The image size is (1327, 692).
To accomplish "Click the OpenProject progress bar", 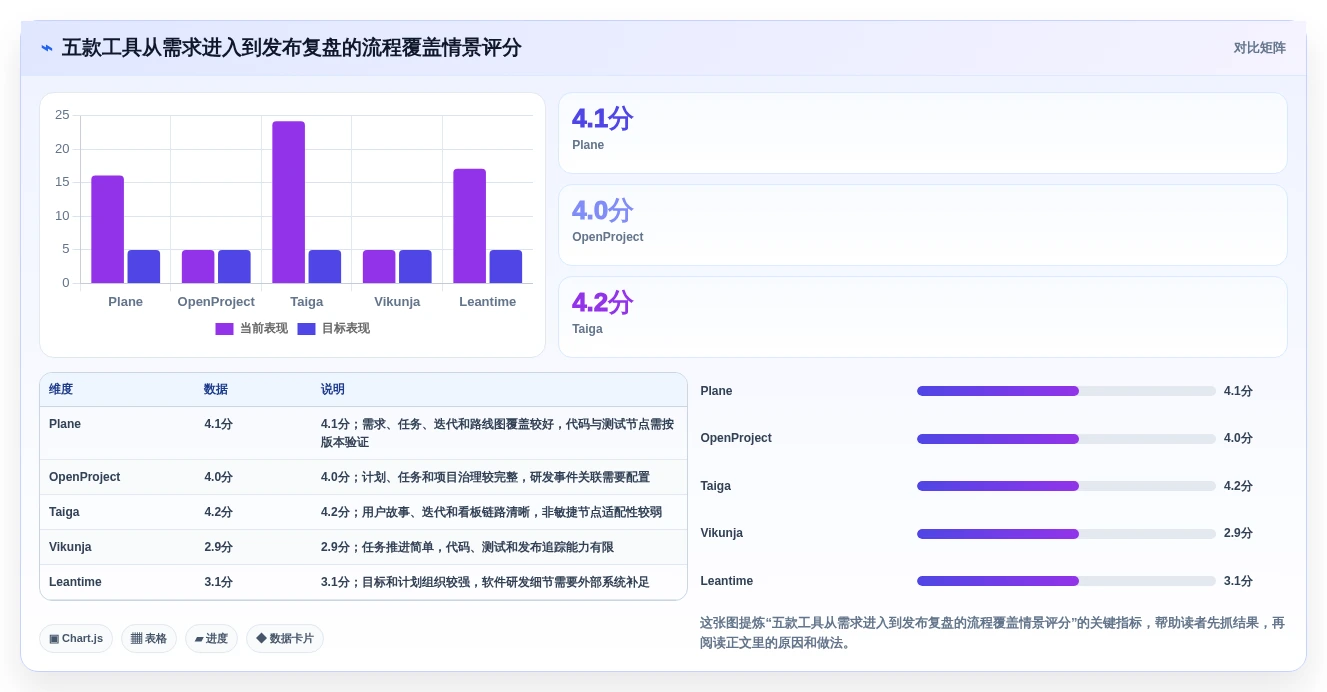I will (1066, 439).
